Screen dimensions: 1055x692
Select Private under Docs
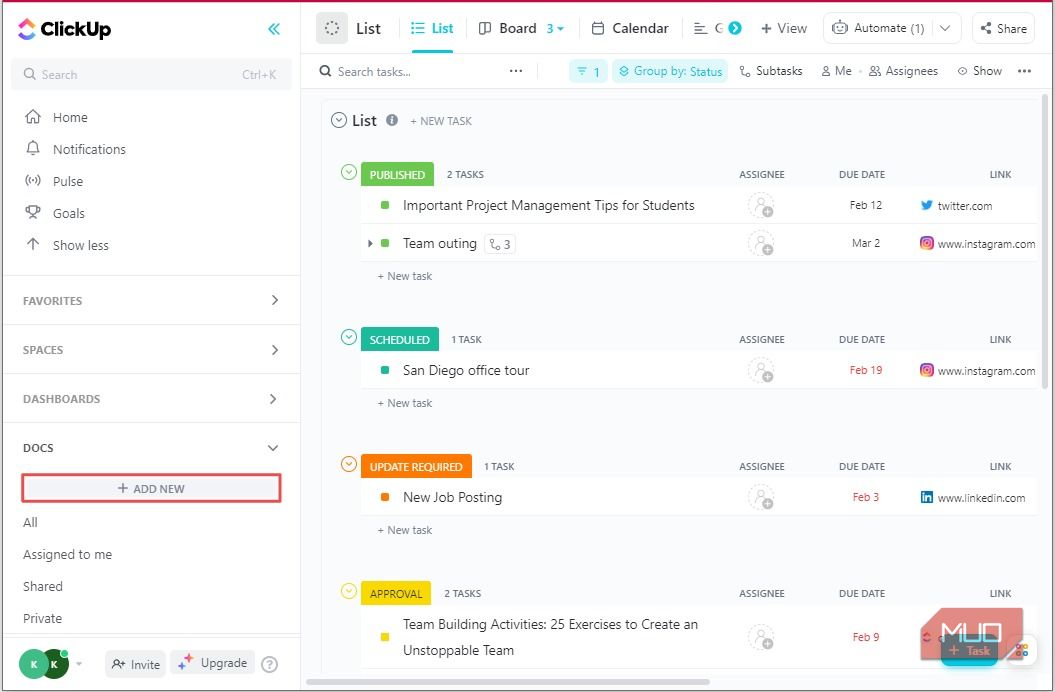42,619
